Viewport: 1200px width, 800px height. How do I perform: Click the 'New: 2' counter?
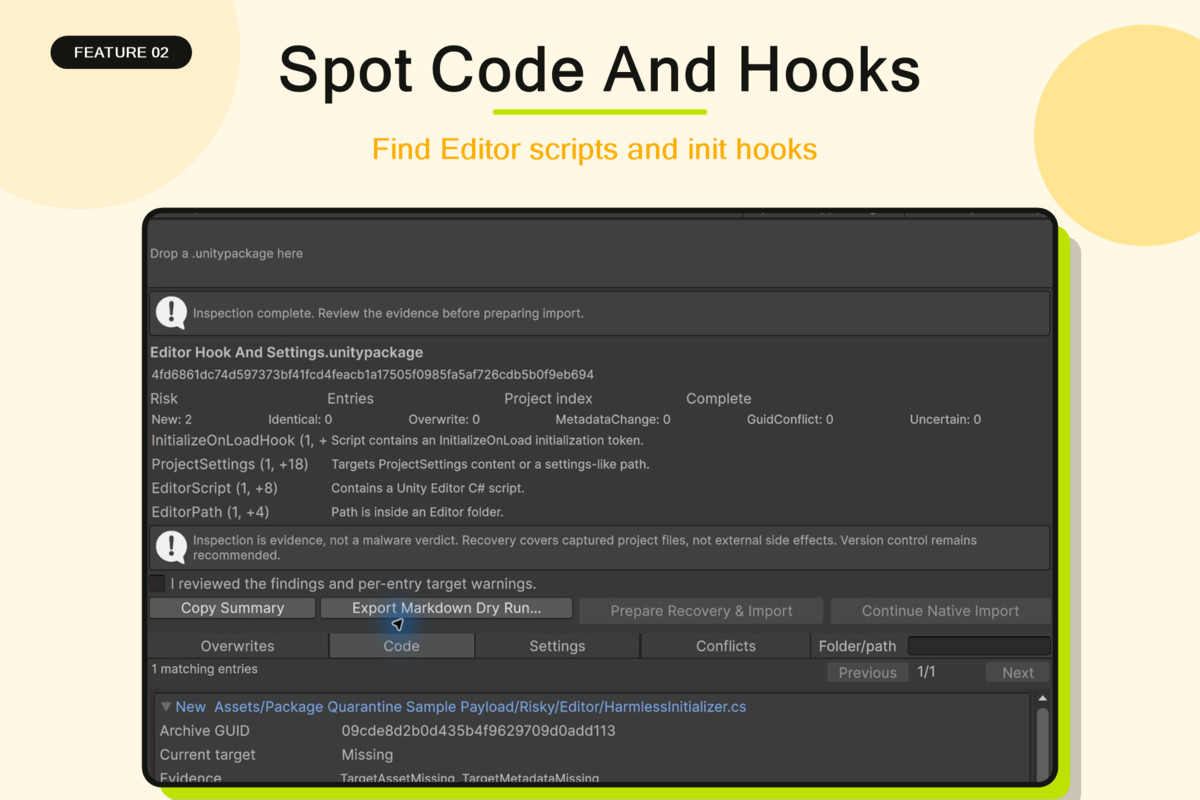(x=172, y=419)
